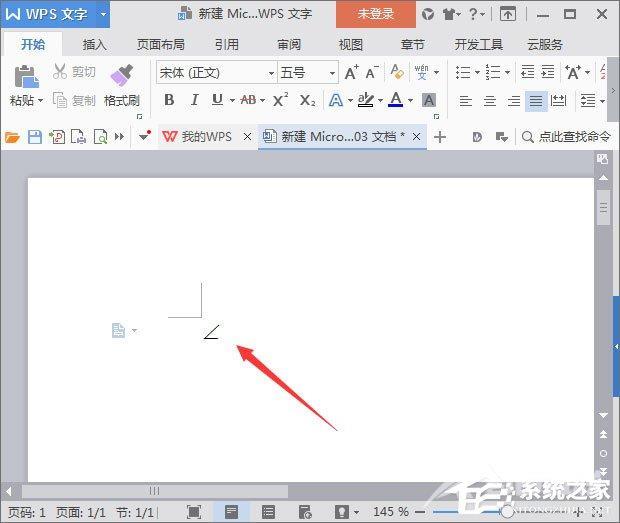The height and width of the screenshot is (523, 620).
Task: Expand more quick access tools chevron
Action: click(119, 137)
